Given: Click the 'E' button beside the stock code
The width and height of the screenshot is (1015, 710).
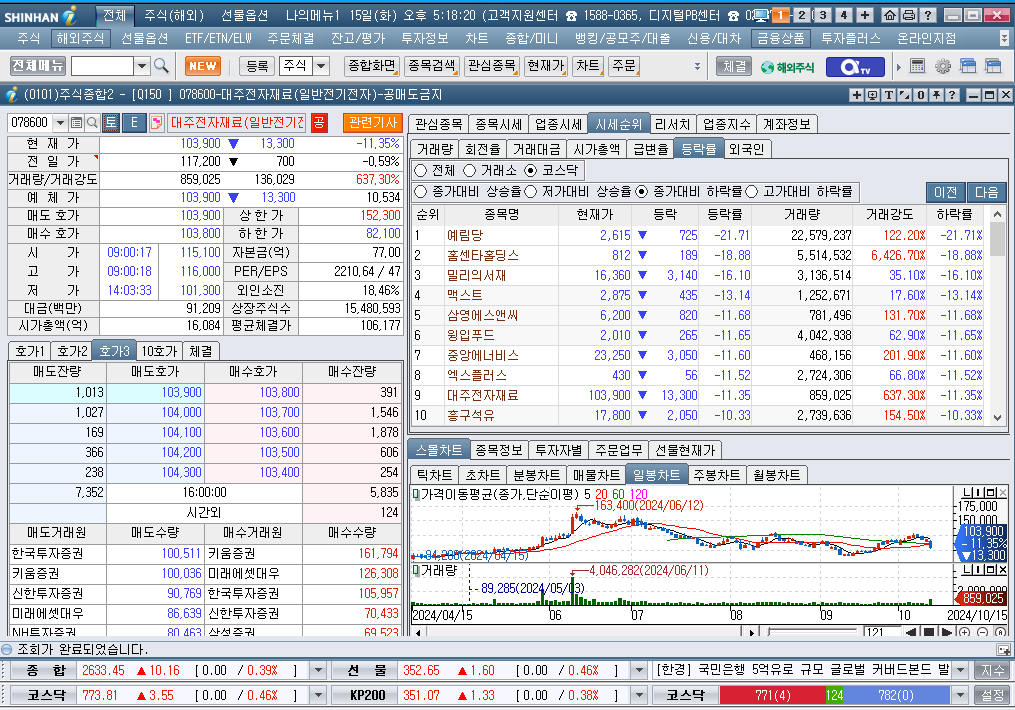Looking at the screenshot, I should pyautogui.click(x=134, y=122).
